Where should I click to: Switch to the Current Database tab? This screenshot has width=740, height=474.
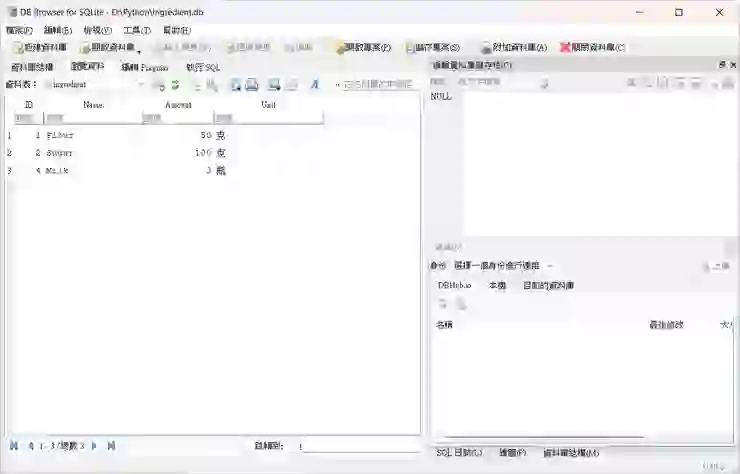[548, 285]
